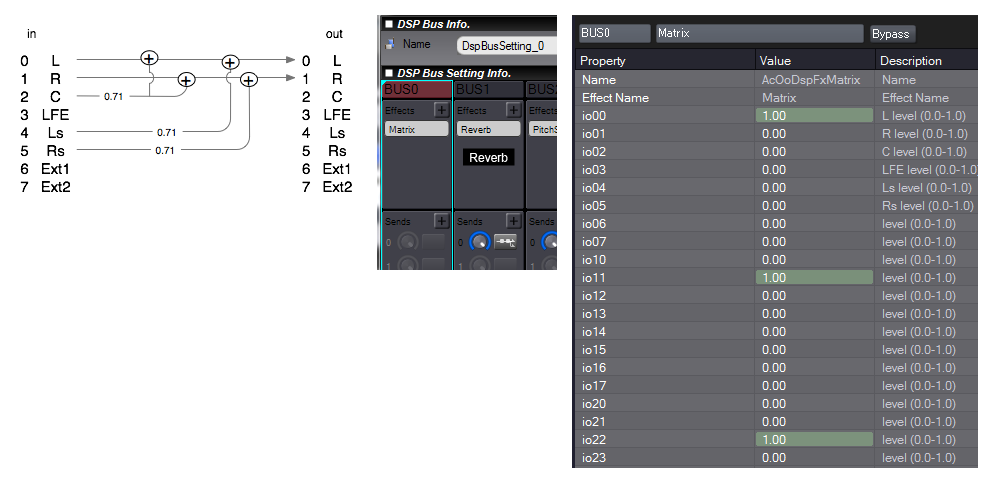
Task: Add an effect to BUS0
Action: click(441, 111)
